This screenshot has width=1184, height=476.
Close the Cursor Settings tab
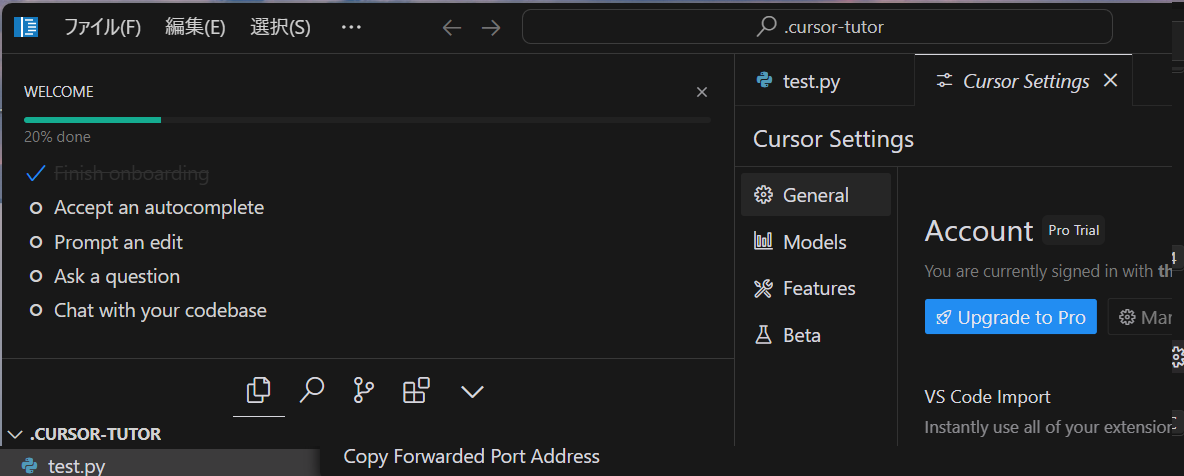tap(1110, 81)
